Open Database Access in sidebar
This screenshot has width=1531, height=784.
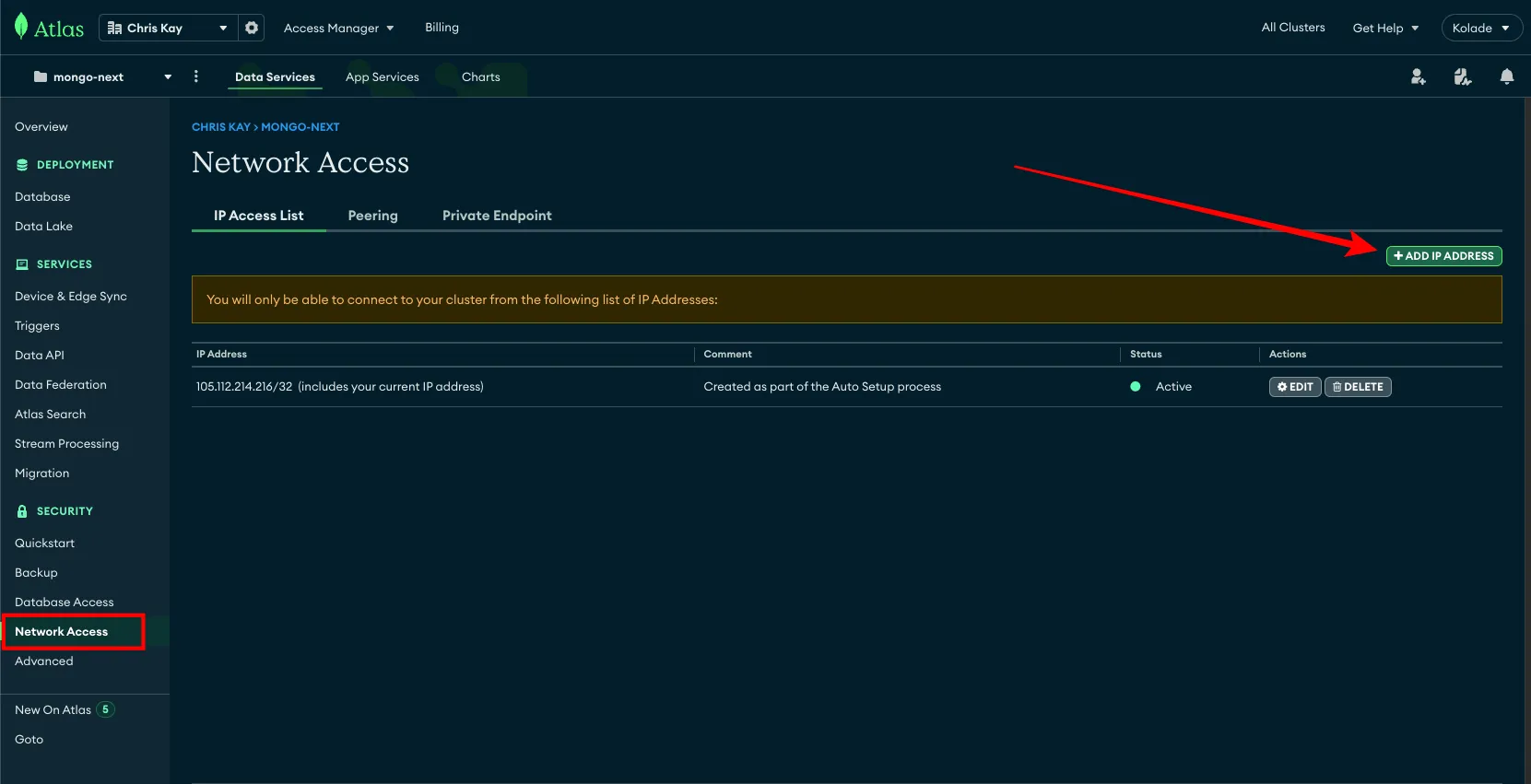65,603
